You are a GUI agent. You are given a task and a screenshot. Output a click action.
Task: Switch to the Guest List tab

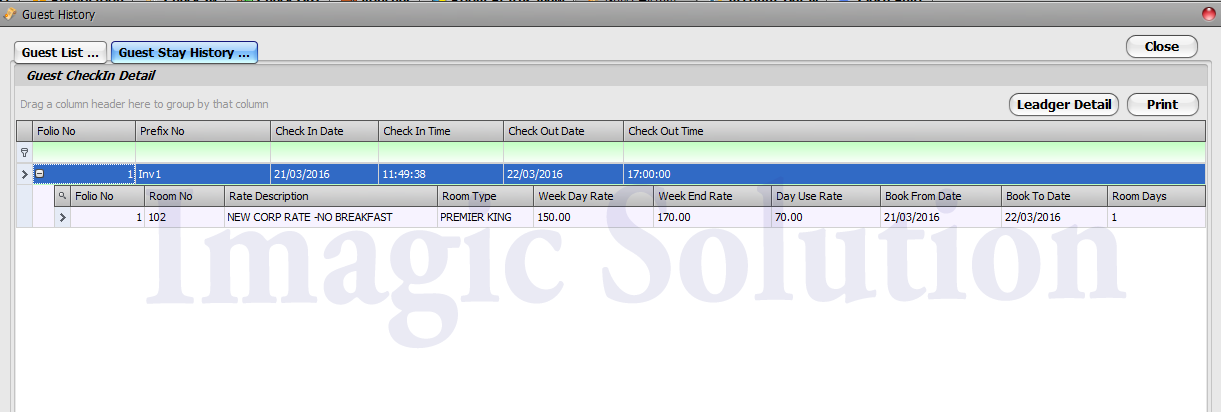tap(61, 52)
